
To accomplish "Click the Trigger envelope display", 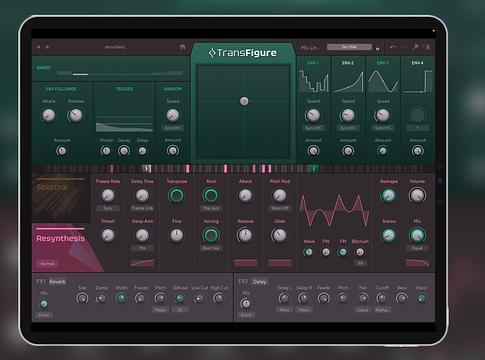I will click(124, 124).
